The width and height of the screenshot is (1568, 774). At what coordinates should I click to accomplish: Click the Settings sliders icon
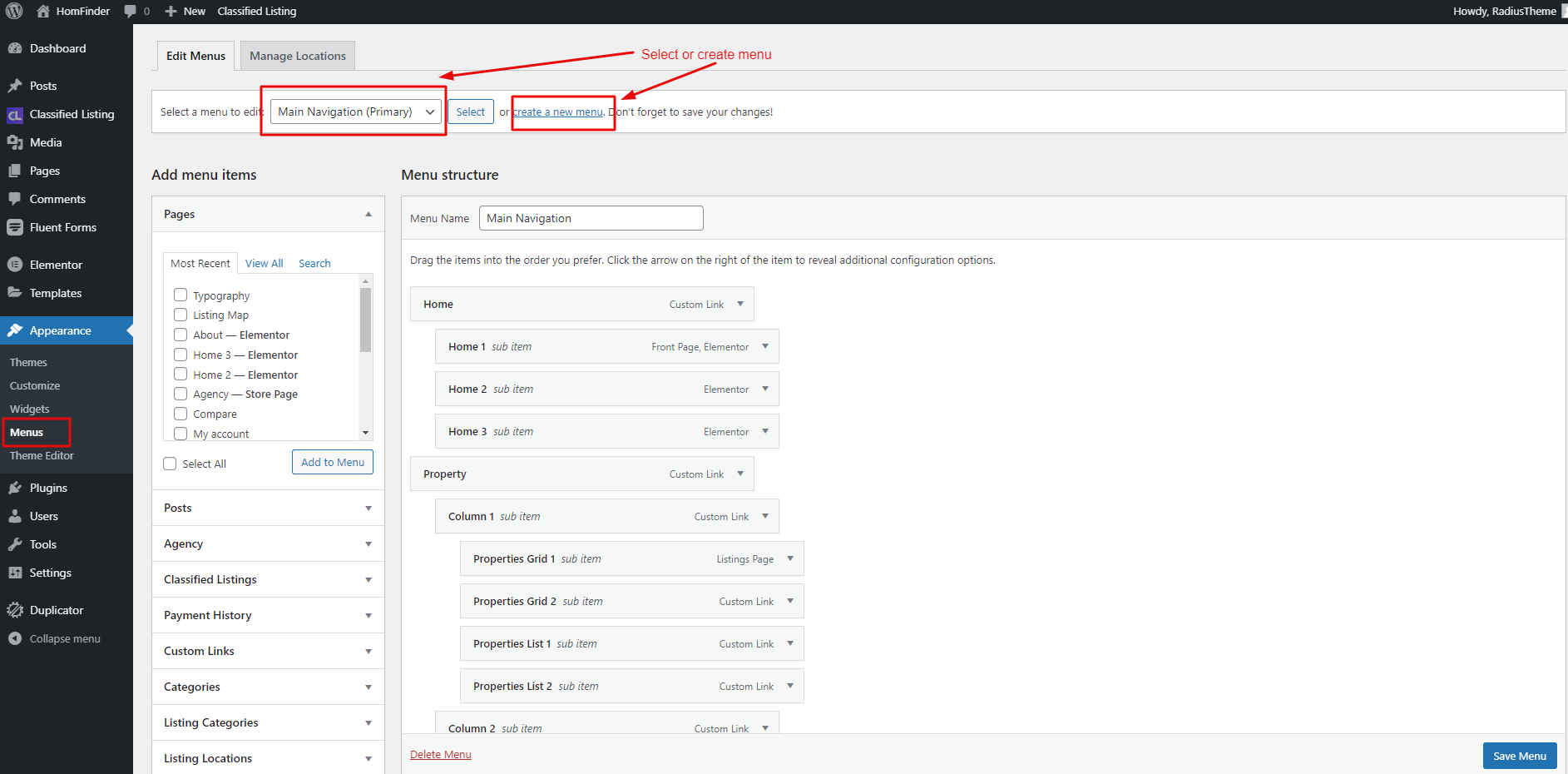click(15, 573)
